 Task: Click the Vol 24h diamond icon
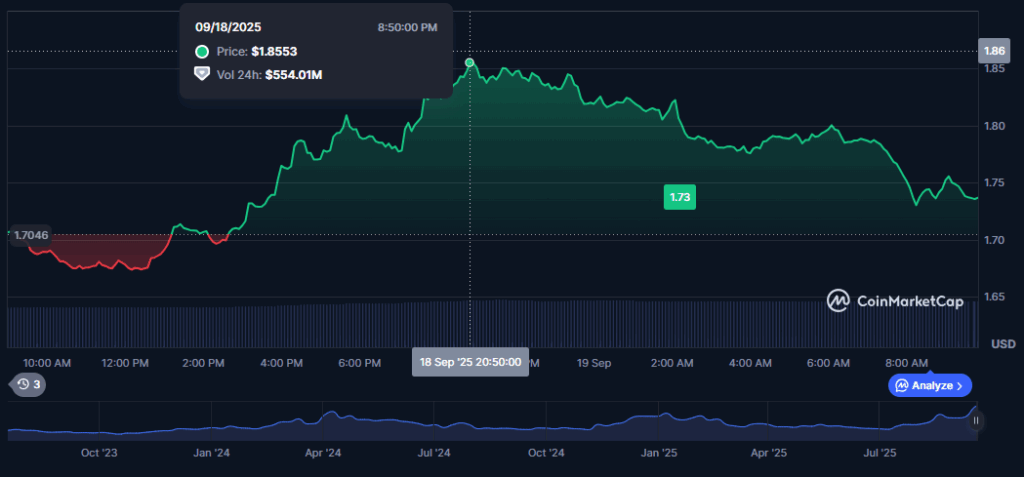202,74
